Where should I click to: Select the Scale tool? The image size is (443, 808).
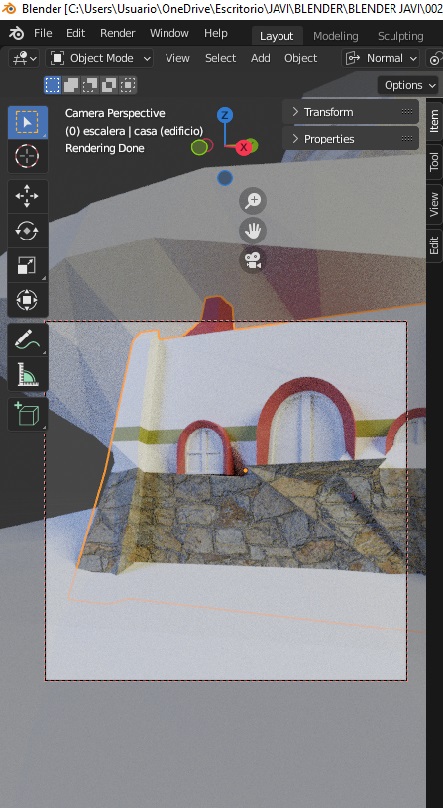27,265
